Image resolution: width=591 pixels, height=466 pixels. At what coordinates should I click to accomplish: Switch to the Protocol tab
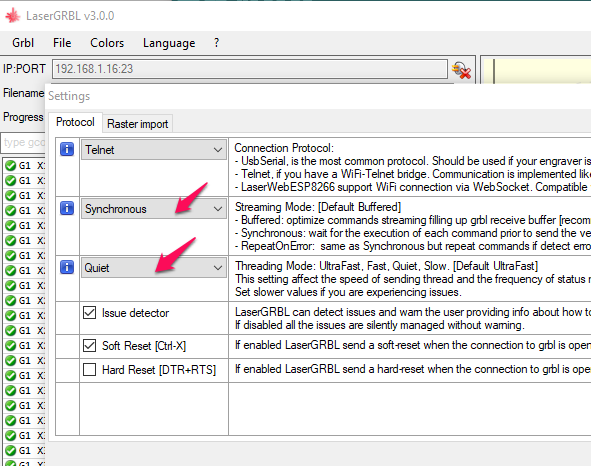tap(75, 122)
